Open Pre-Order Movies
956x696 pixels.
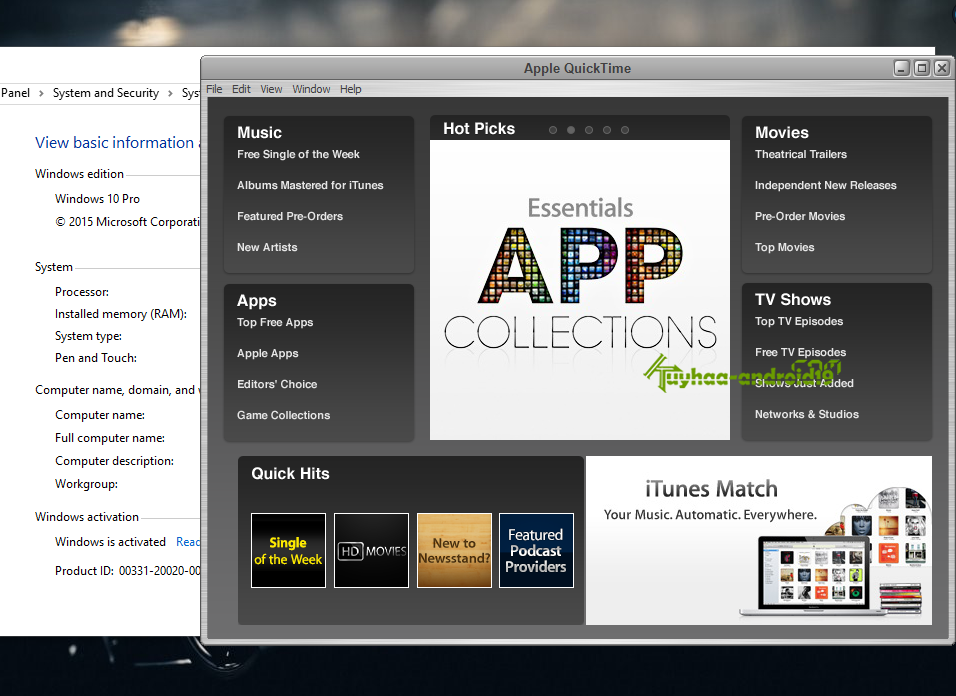click(800, 216)
